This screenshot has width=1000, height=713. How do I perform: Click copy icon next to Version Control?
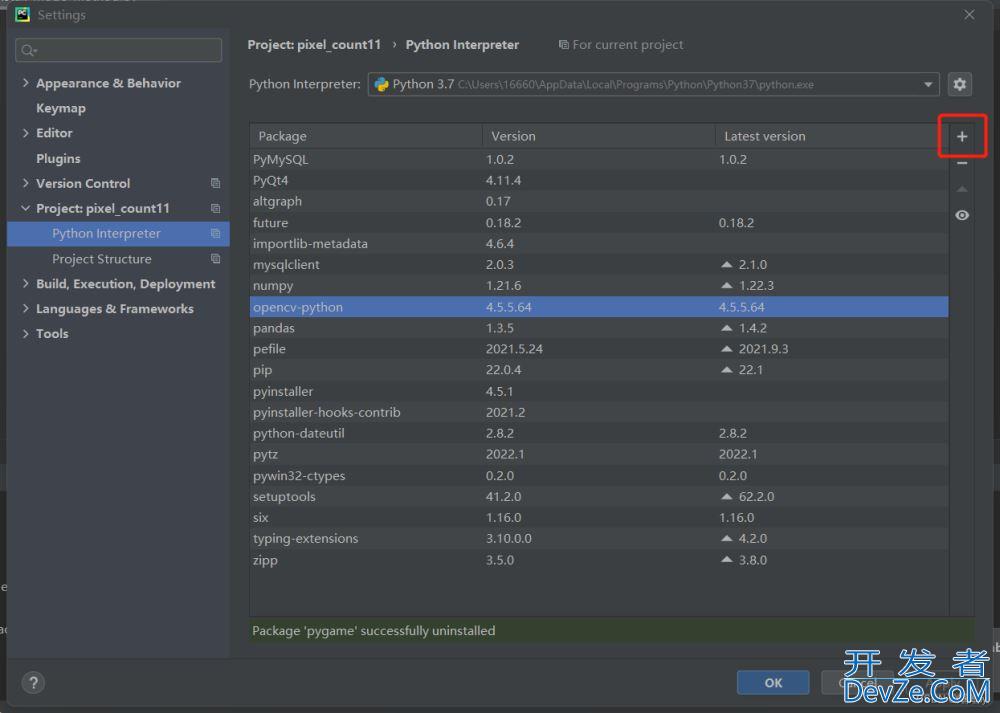[x=216, y=184]
